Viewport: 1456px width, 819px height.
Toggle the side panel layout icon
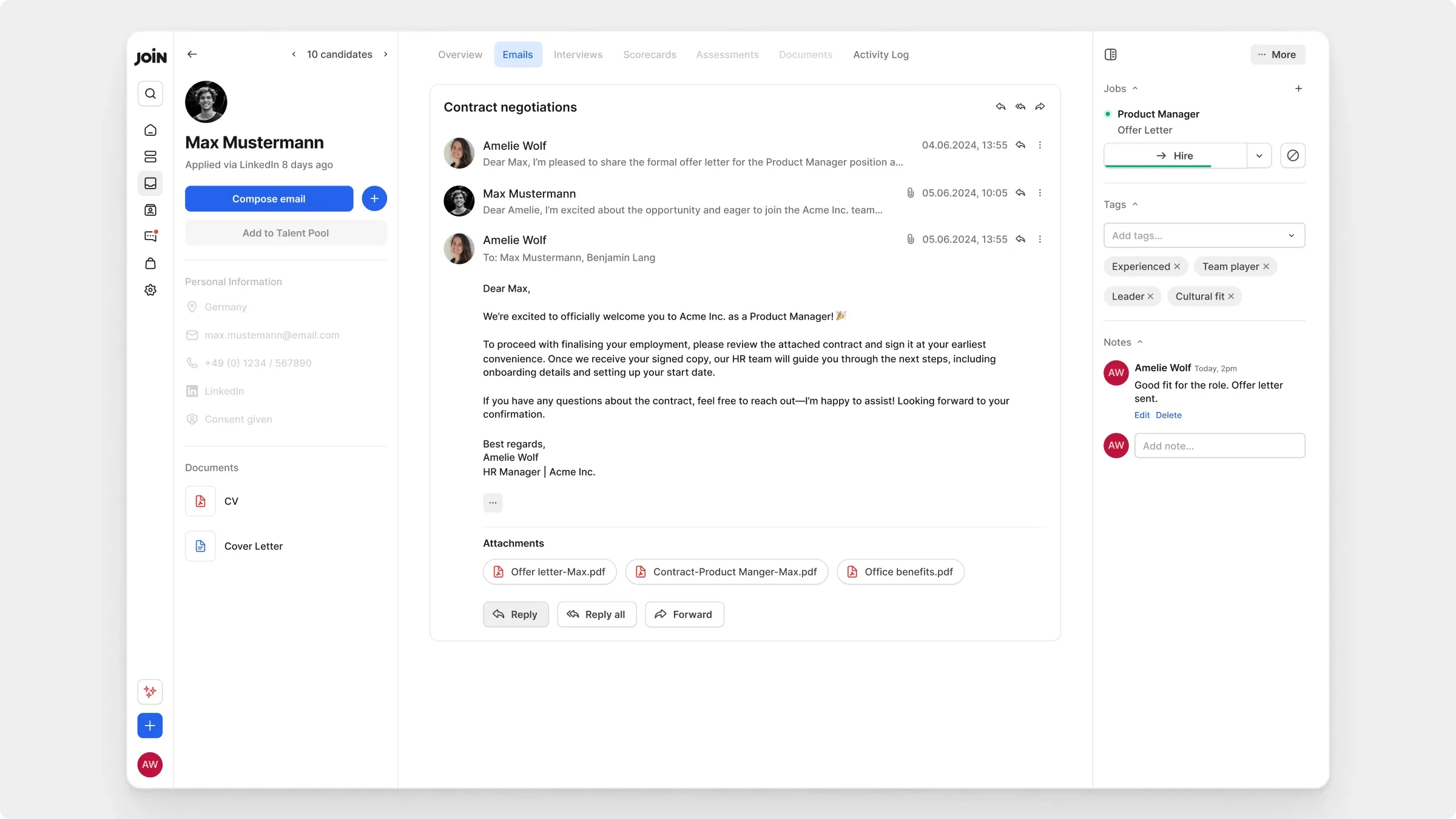(x=1110, y=55)
